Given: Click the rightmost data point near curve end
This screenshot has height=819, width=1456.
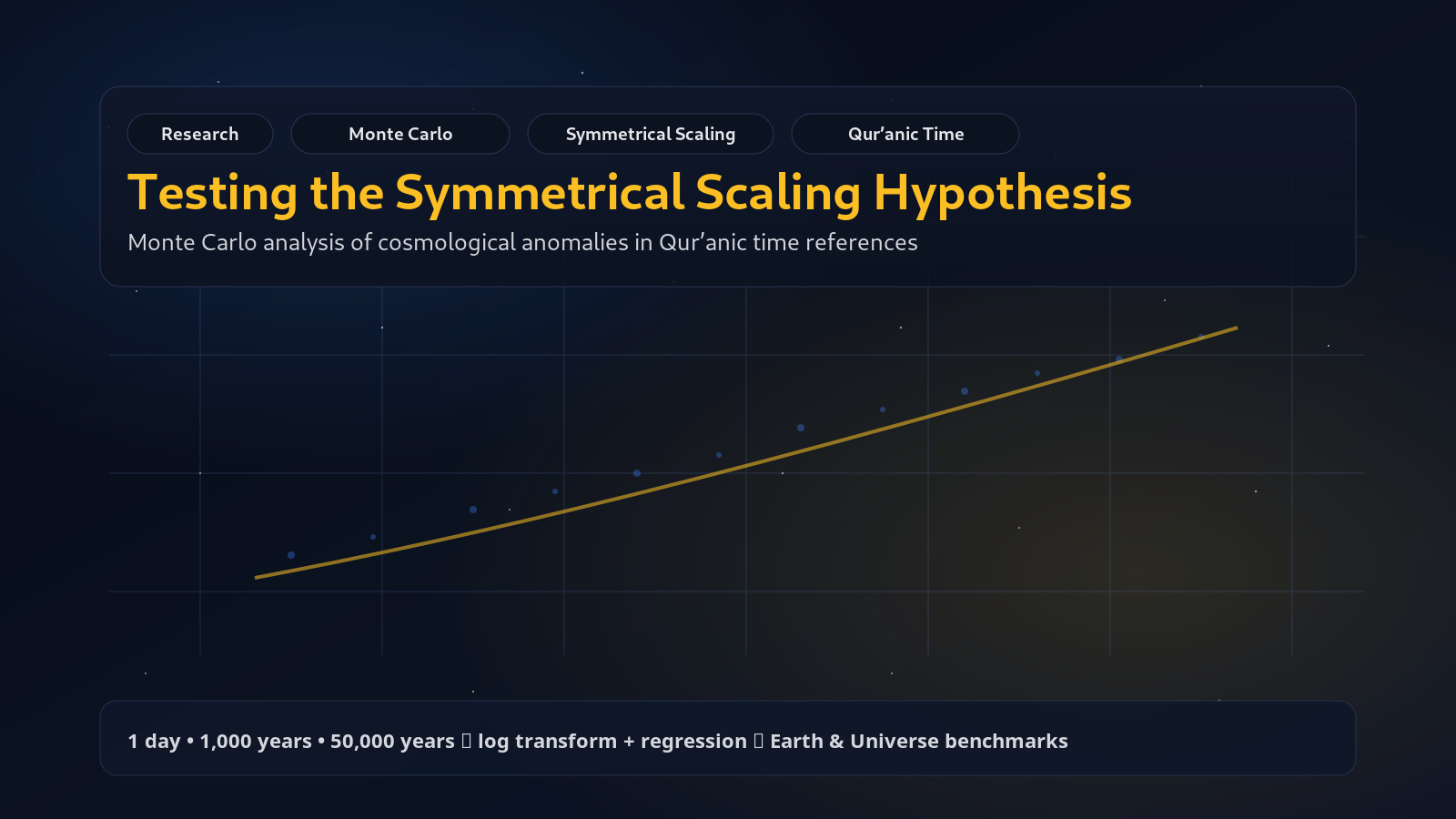Looking at the screenshot, I should [1201, 337].
